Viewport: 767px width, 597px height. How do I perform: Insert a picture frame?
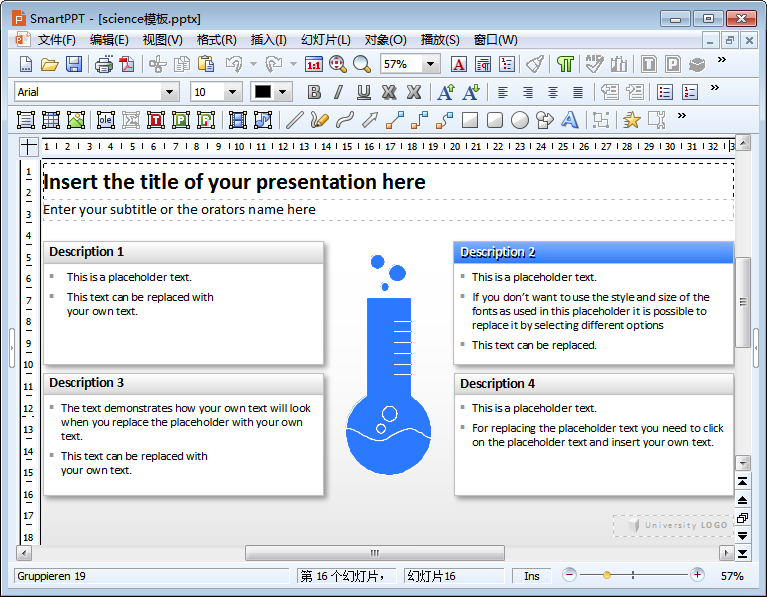click(76, 120)
